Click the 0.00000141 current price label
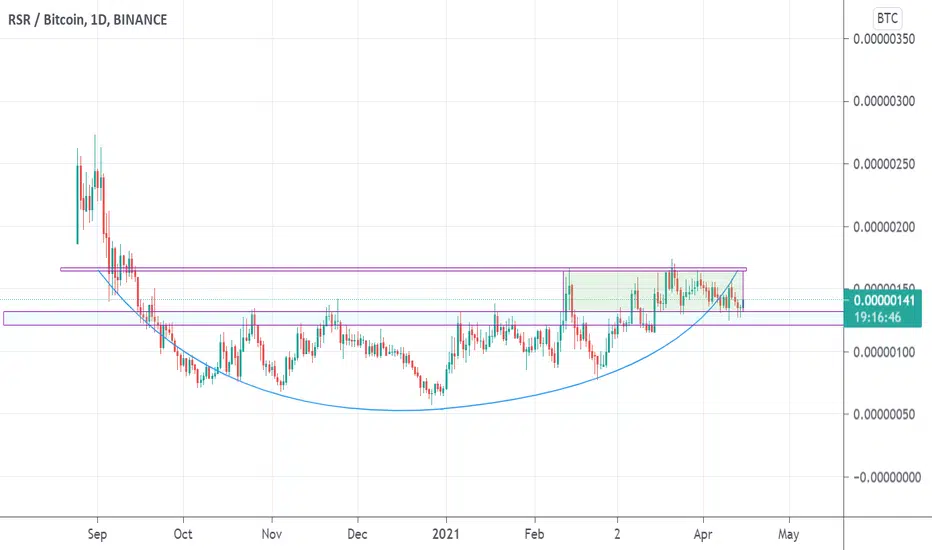 point(884,301)
